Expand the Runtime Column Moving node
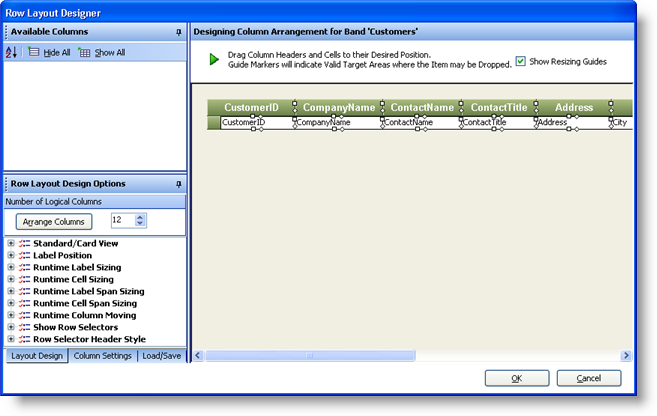This screenshot has height=416, width=657. click(11, 315)
